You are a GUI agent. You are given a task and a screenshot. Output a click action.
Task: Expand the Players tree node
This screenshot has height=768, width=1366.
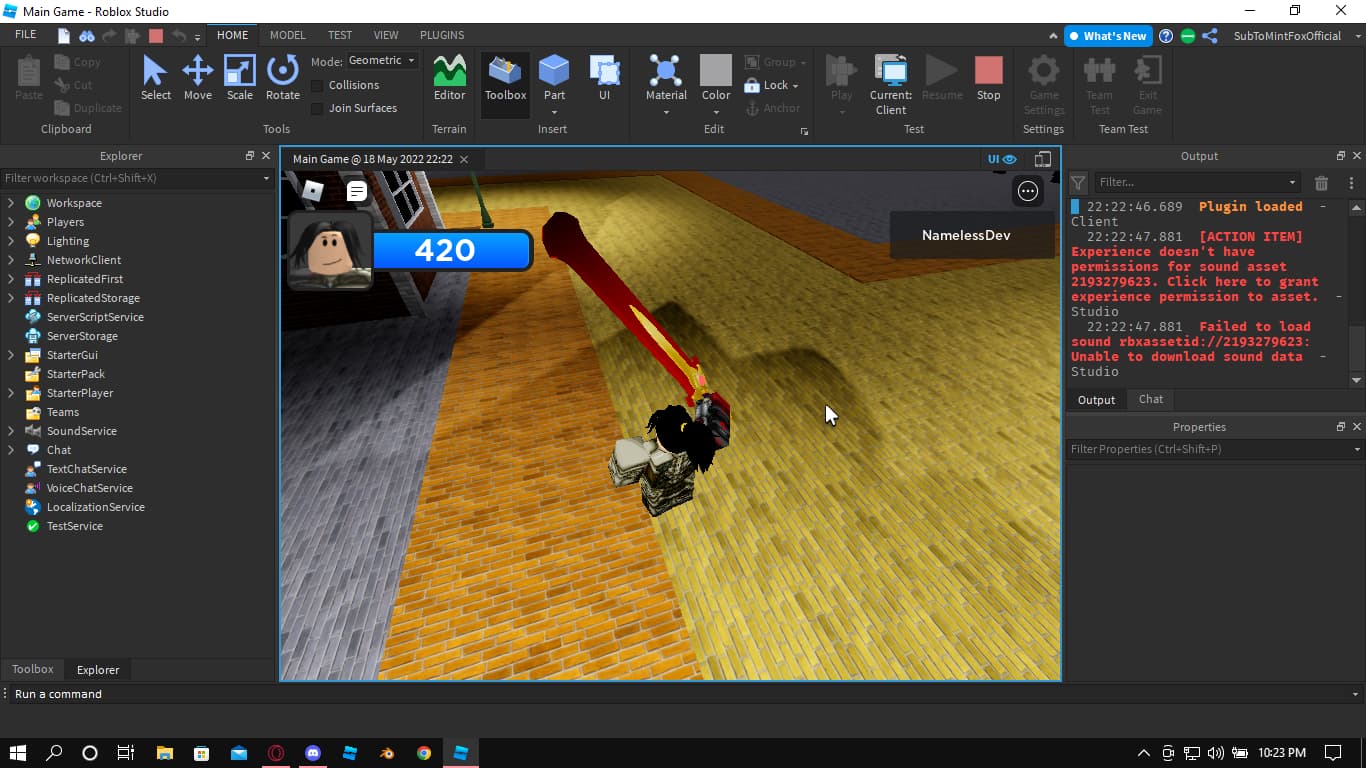point(11,222)
